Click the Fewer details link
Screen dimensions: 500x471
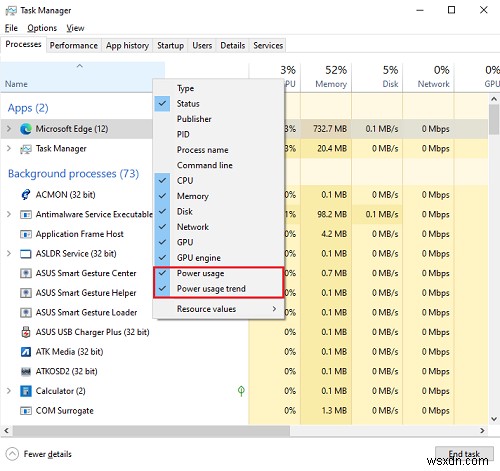[48, 454]
